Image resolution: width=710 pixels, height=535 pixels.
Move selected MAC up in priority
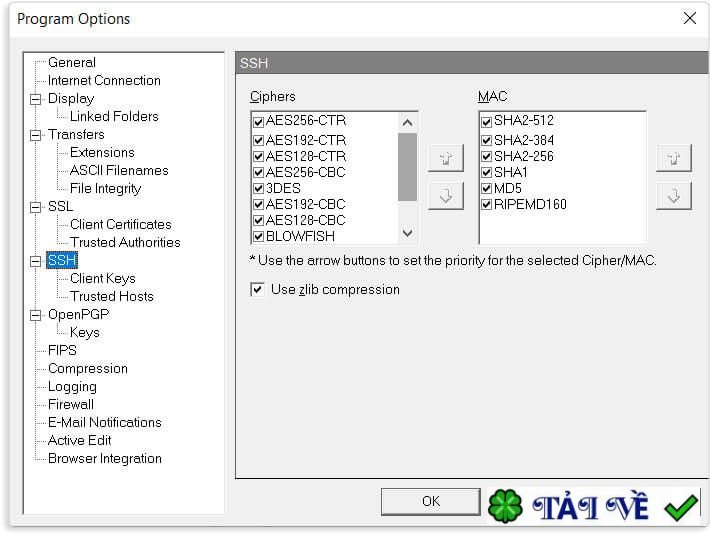tap(674, 158)
